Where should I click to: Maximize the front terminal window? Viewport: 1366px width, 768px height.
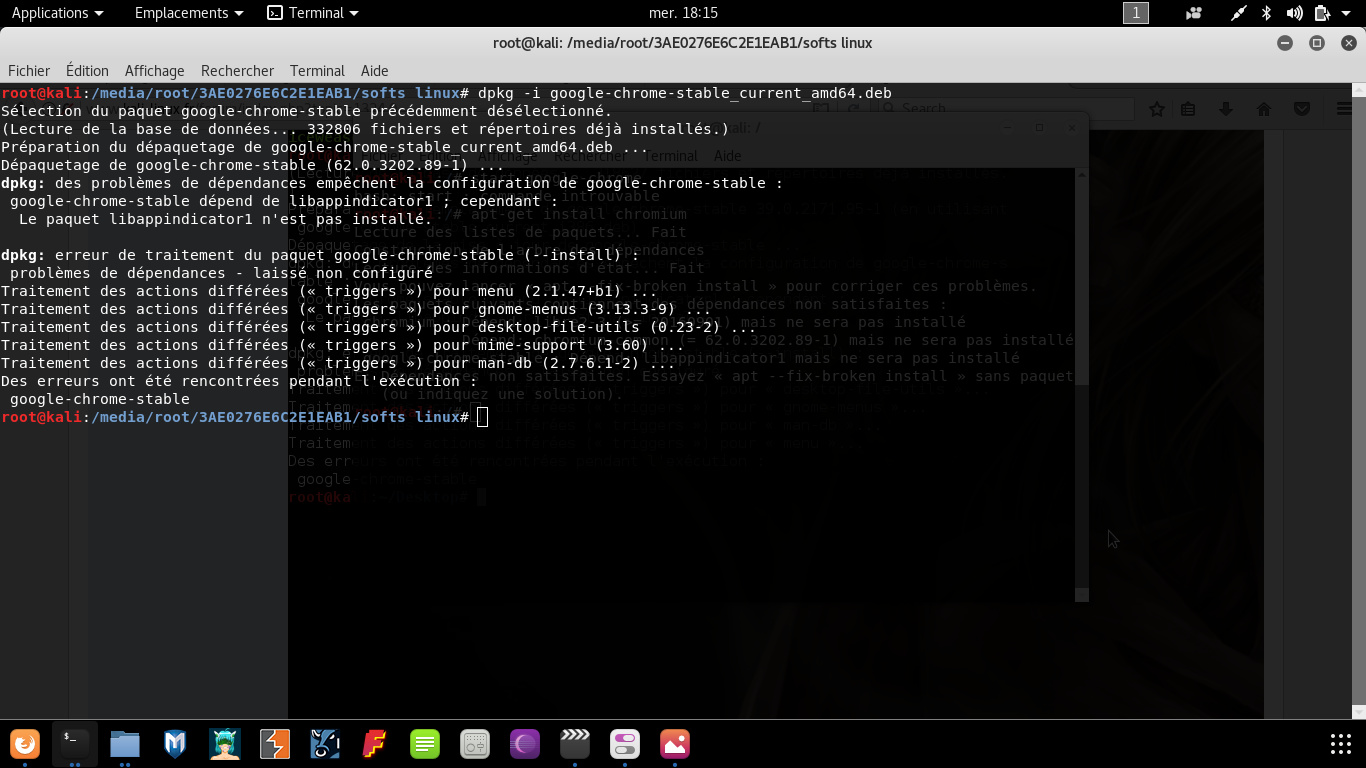click(x=1317, y=43)
